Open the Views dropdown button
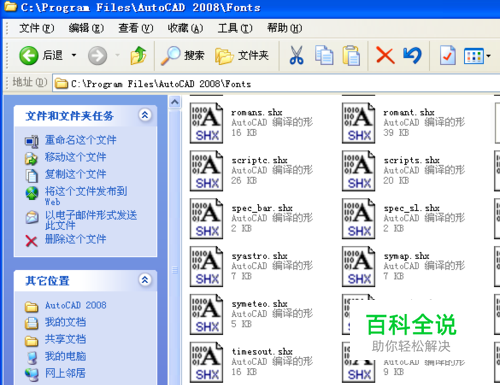 tap(477, 56)
